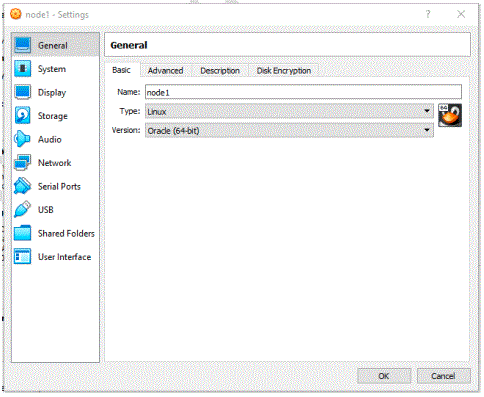Screen dimensions: 484x397
Task: Open the User Interface icon
Action: [x=23, y=256]
